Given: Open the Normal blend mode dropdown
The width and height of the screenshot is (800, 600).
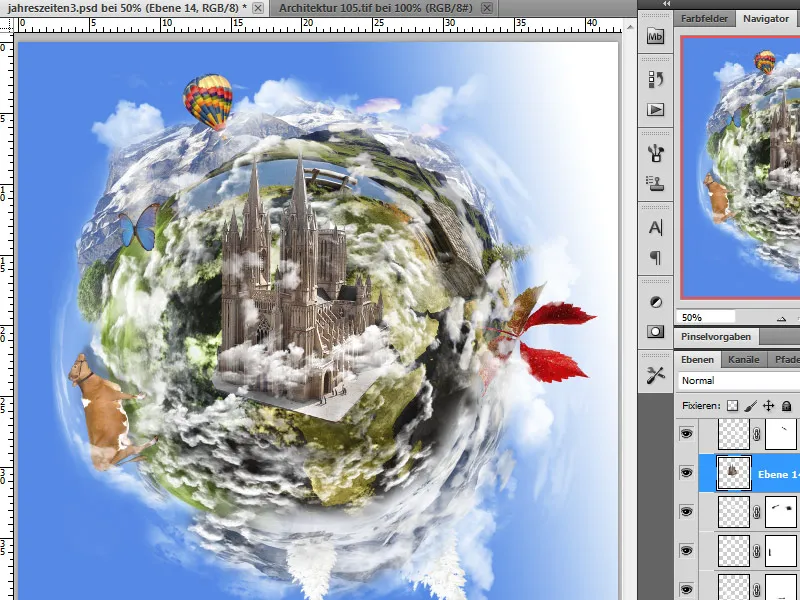Looking at the screenshot, I should coord(739,381).
